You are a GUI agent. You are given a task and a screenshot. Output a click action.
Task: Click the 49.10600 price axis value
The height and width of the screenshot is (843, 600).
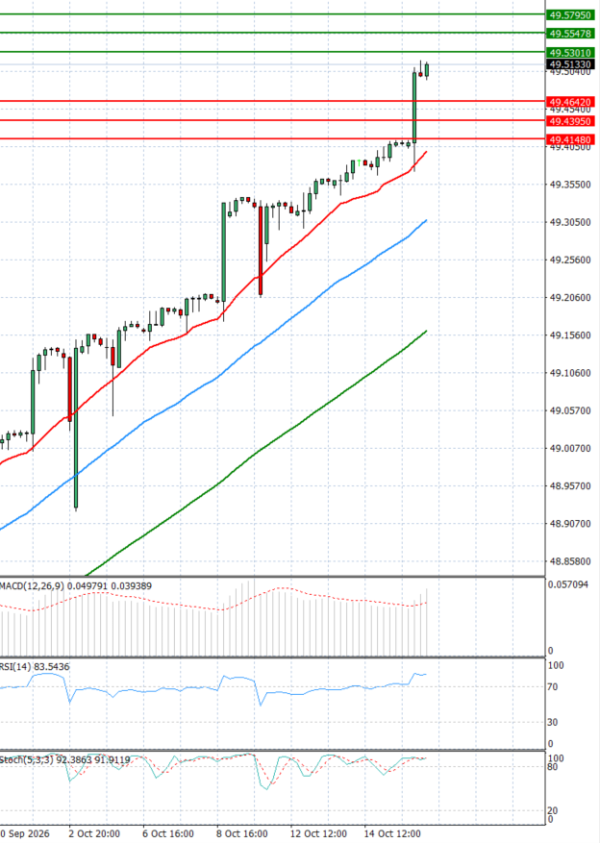570,373
